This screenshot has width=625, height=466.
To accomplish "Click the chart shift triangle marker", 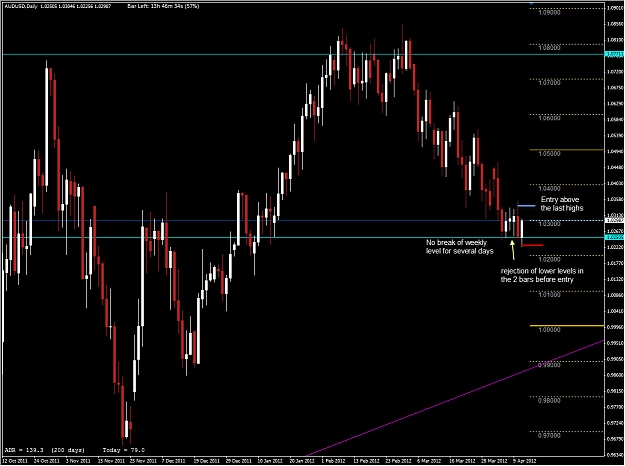I will click(x=531, y=4).
